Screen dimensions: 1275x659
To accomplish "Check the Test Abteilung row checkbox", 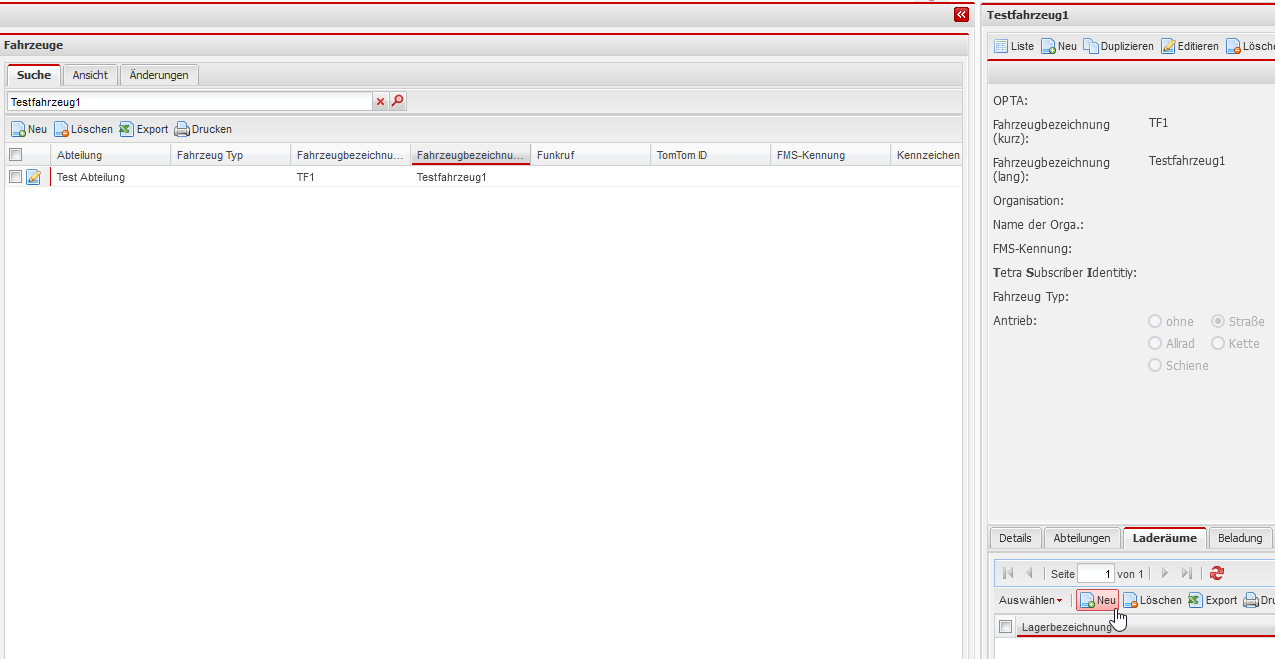I will click(15, 177).
